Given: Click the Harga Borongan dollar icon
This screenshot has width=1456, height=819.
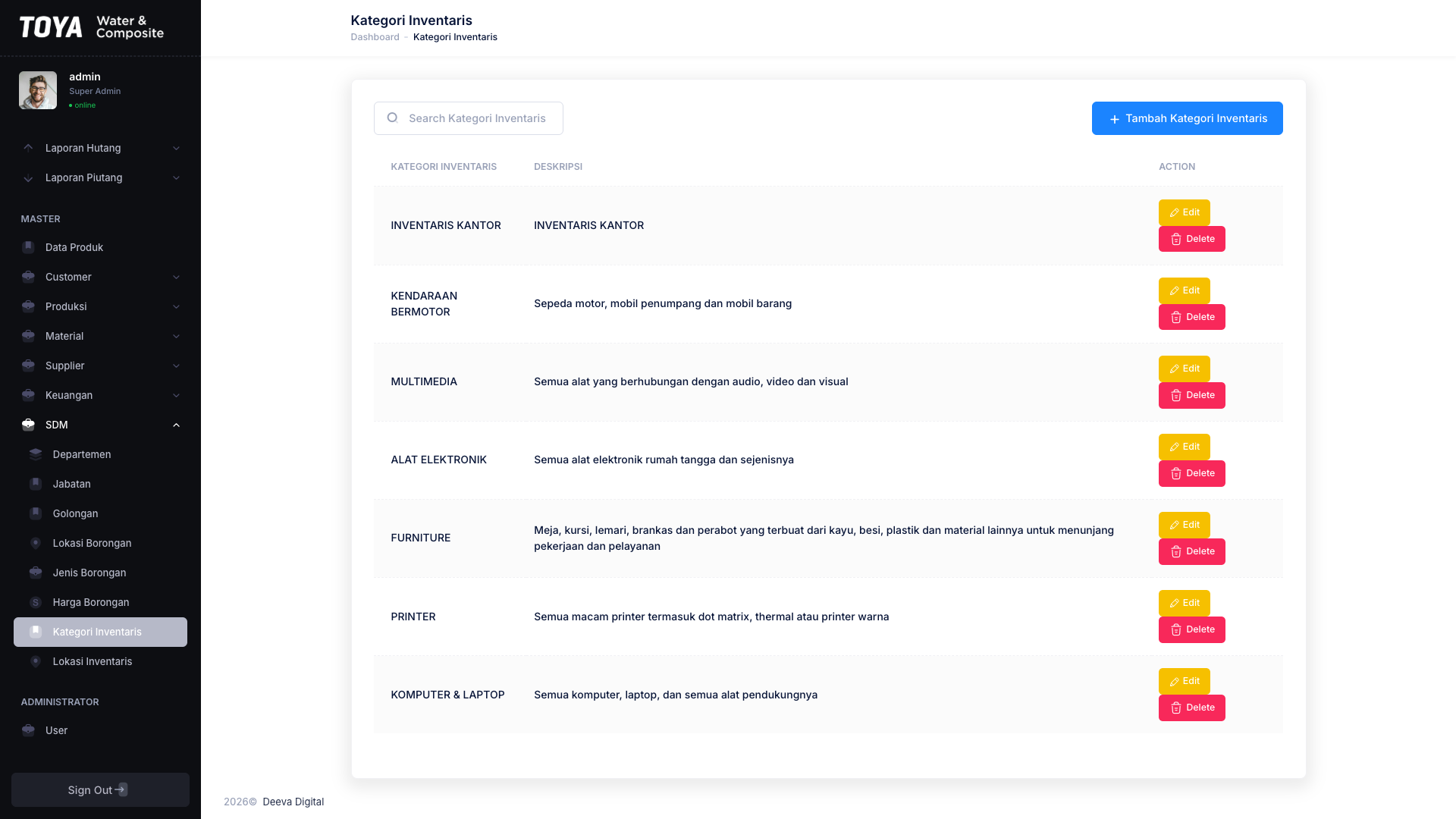Looking at the screenshot, I should pos(36,602).
